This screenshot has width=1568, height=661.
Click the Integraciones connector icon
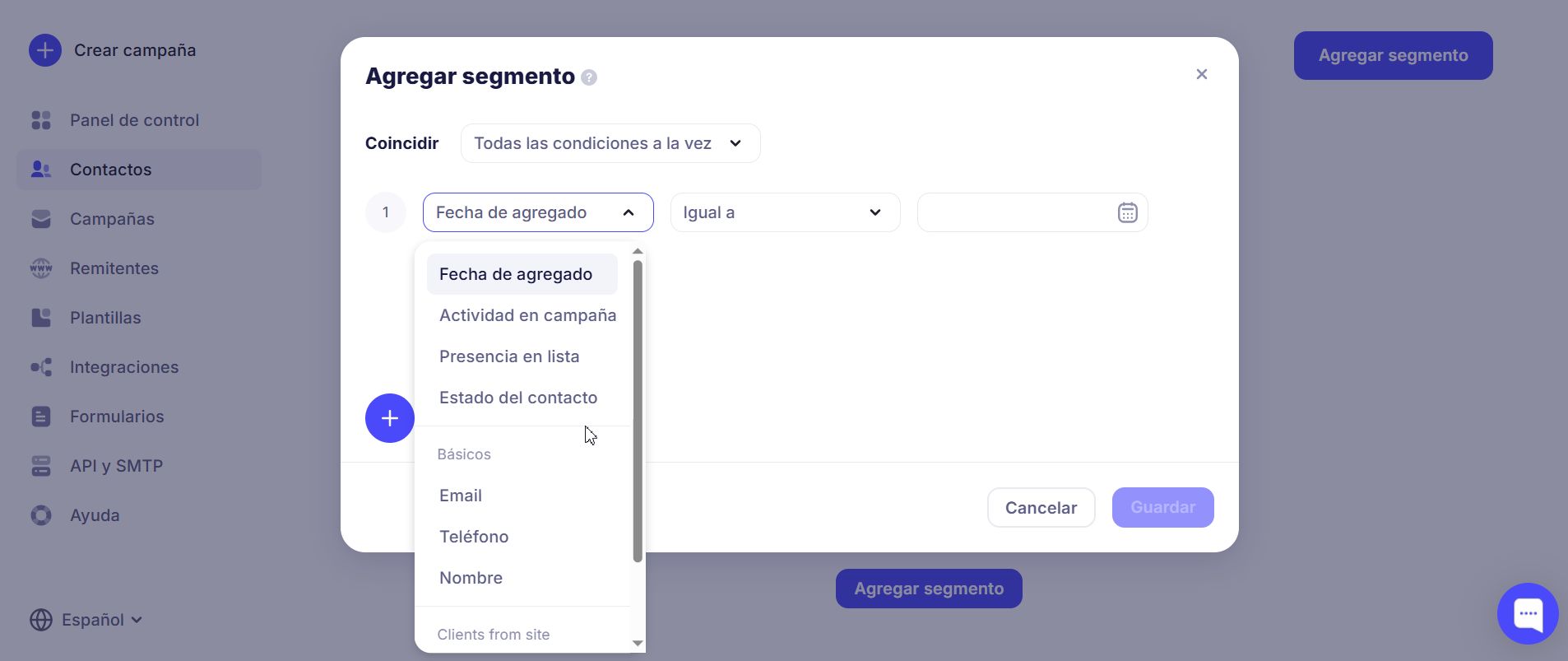[x=40, y=367]
